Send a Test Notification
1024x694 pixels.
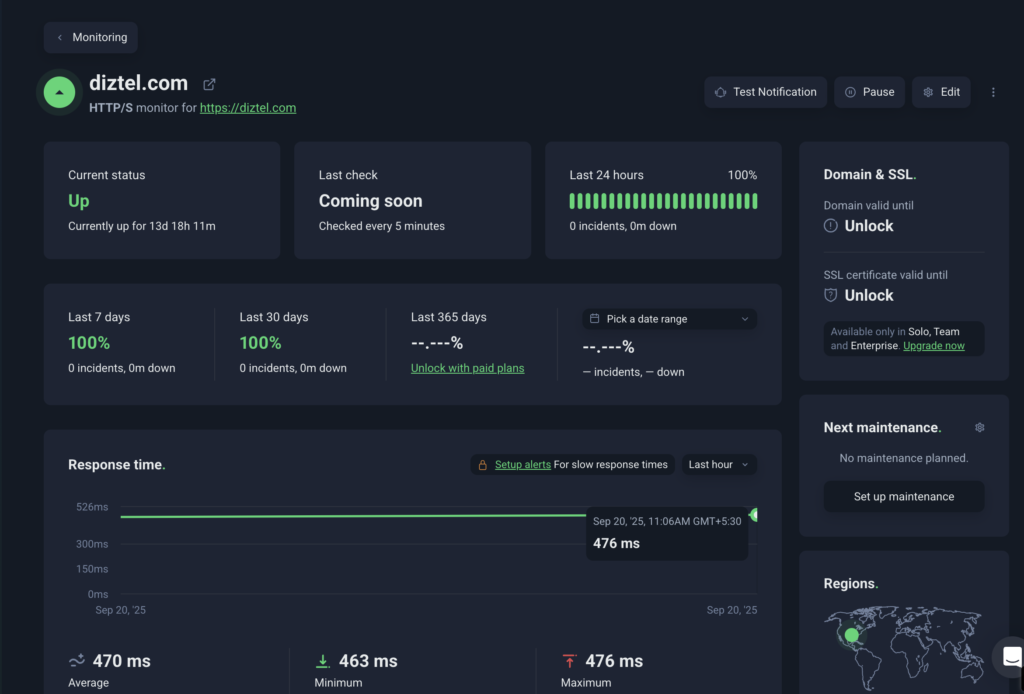click(x=765, y=92)
